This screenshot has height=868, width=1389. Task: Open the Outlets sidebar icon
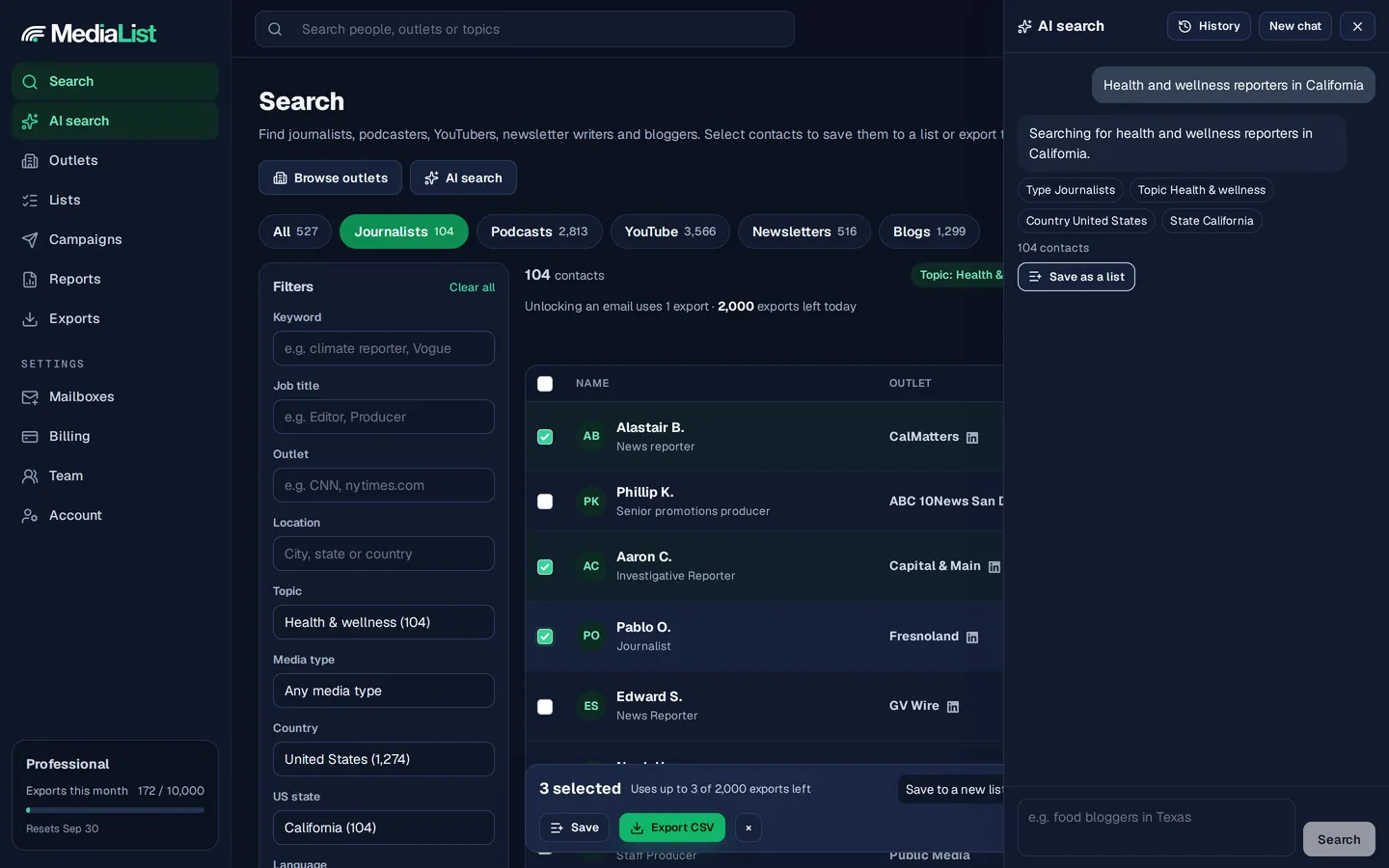coord(30,161)
